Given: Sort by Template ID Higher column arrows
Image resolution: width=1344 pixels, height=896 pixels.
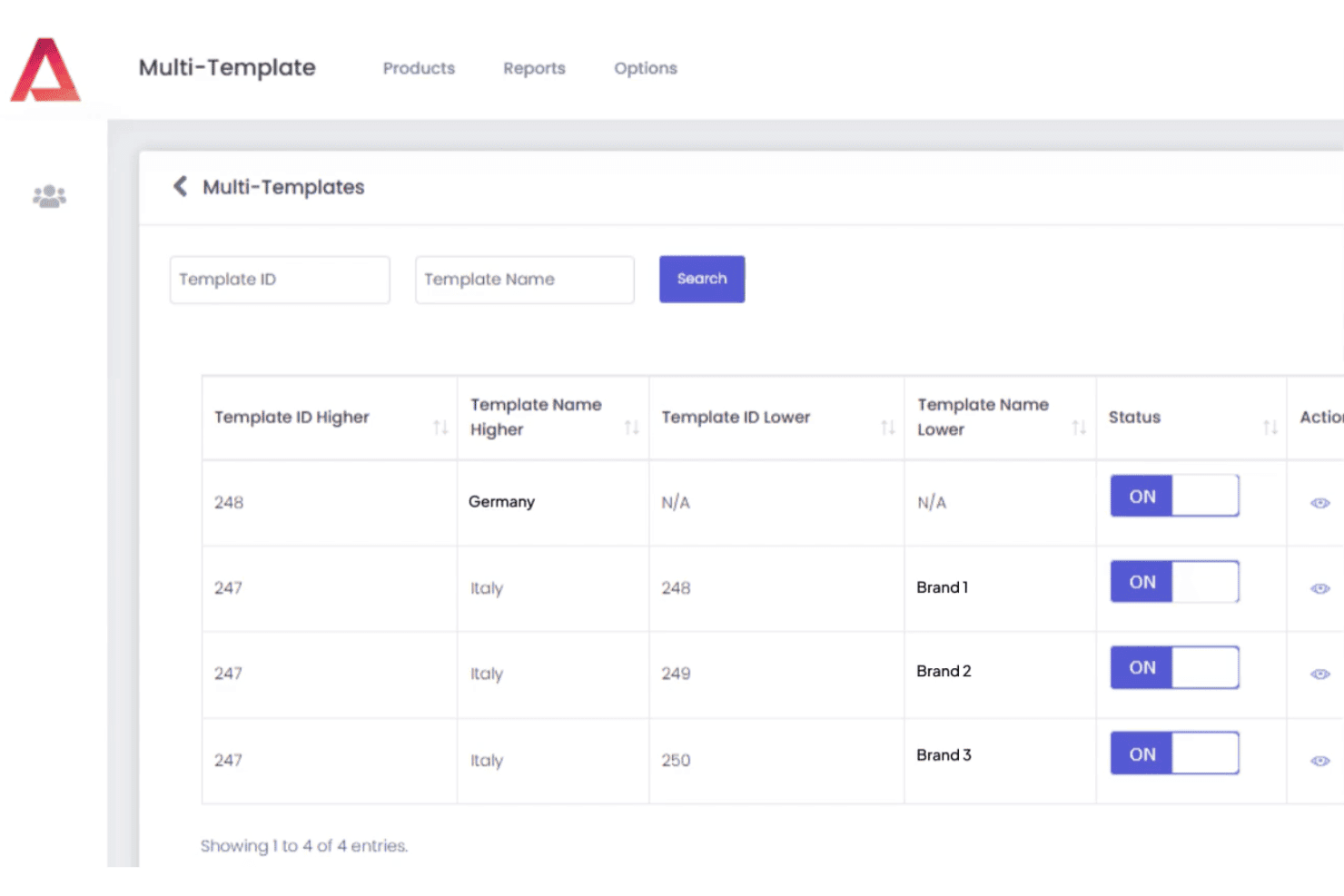Looking at the screenshot, I should pyautogui.click(x=440, y=427).
